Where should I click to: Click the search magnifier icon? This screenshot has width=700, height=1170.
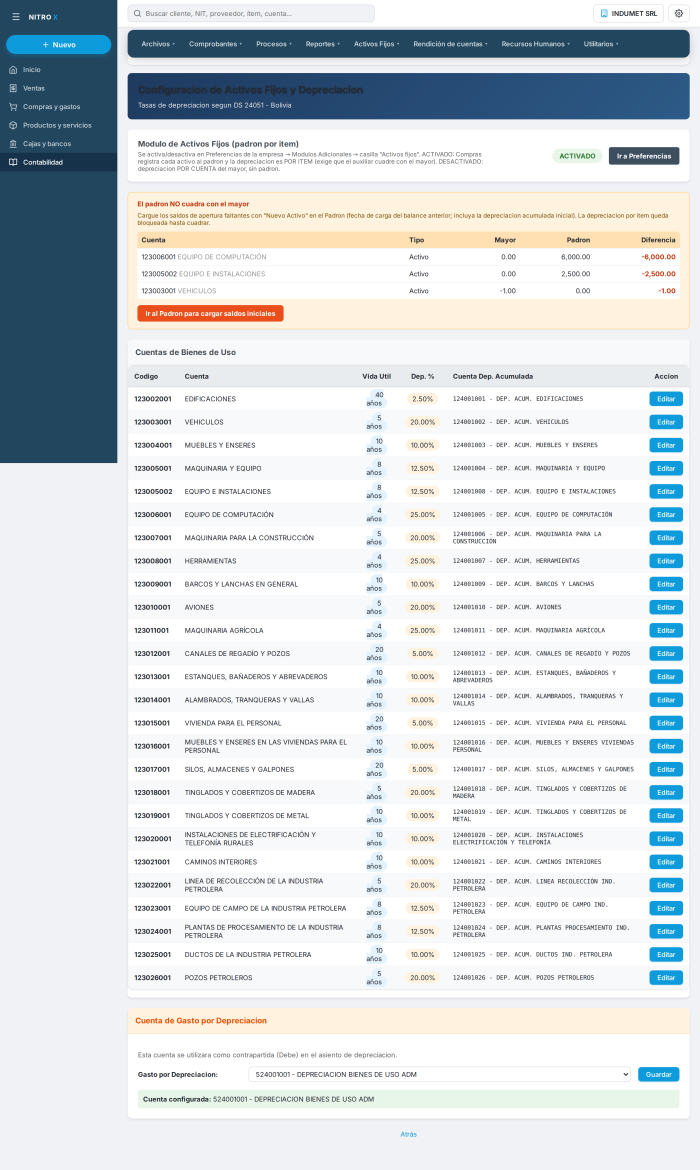tap(137, 13)
